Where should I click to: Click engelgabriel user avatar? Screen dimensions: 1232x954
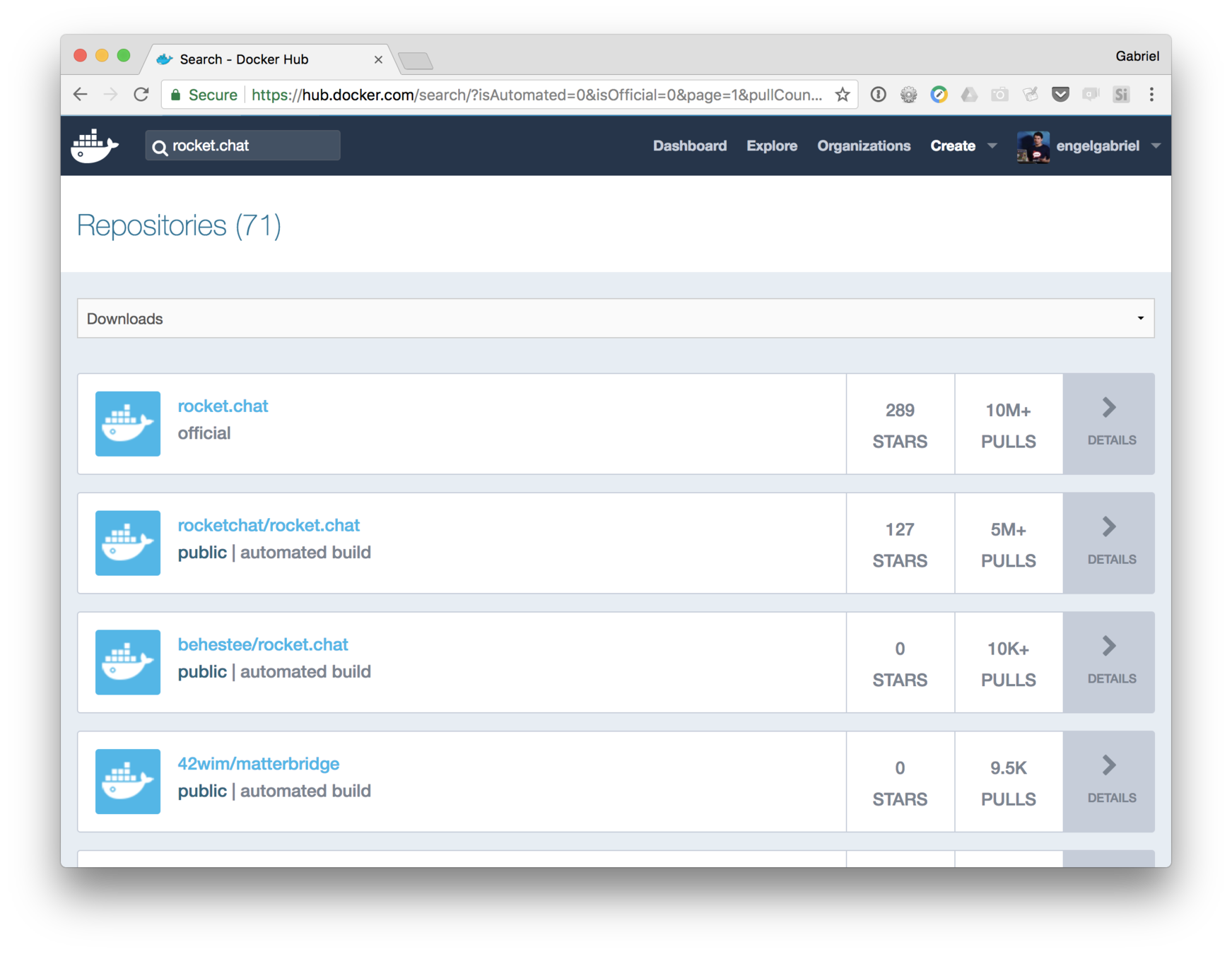[x=1033, y=146]
